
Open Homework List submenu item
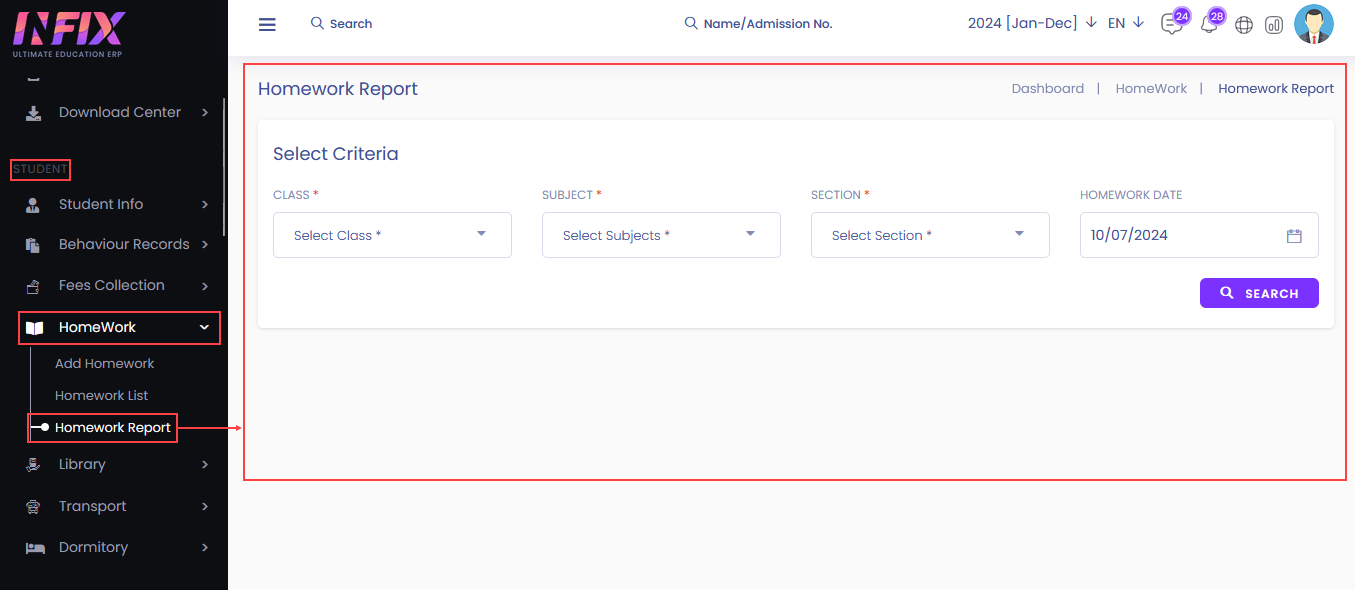[x=102, y=395]
